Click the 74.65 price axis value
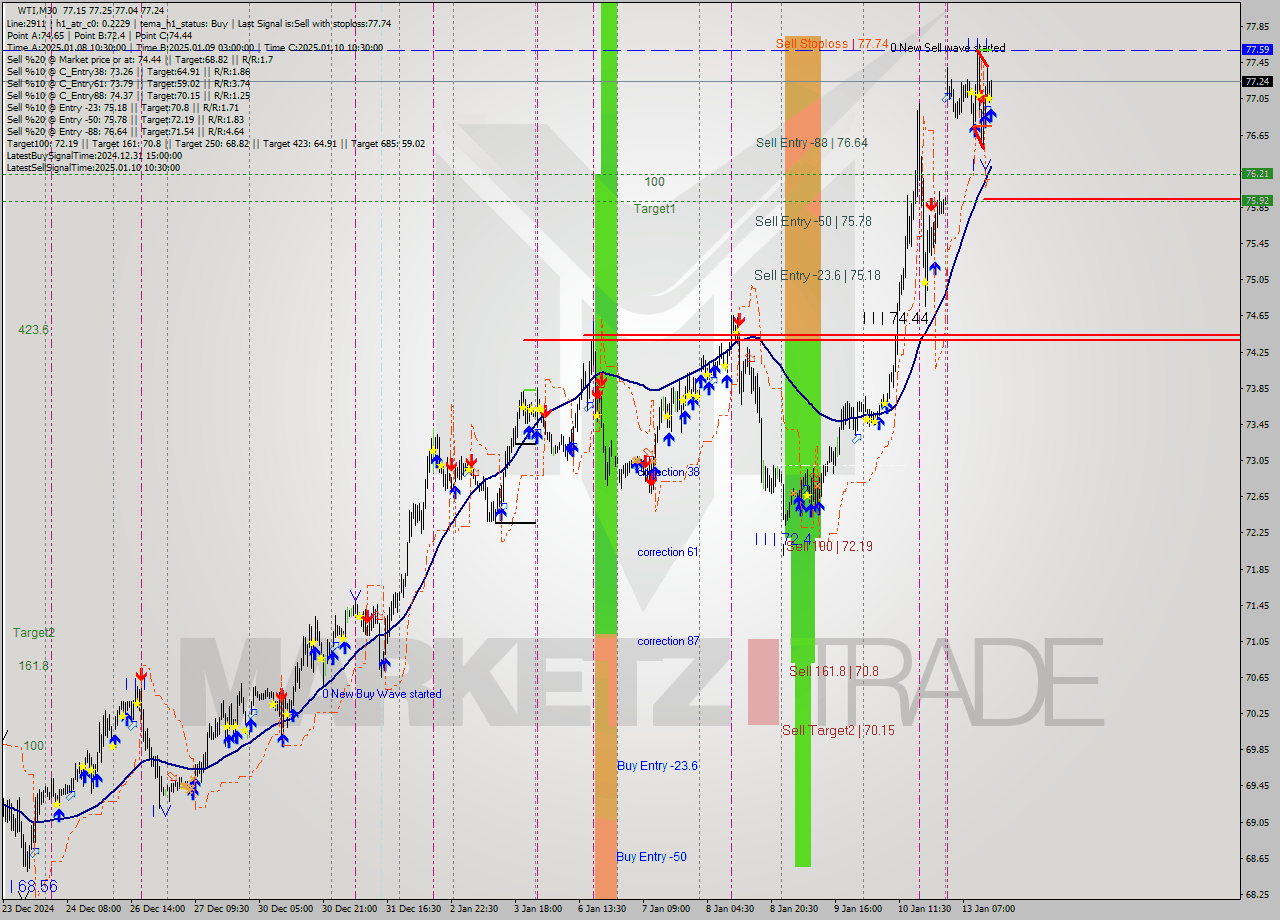The height and width of the screenshot is (920, 1280). 1257,316
